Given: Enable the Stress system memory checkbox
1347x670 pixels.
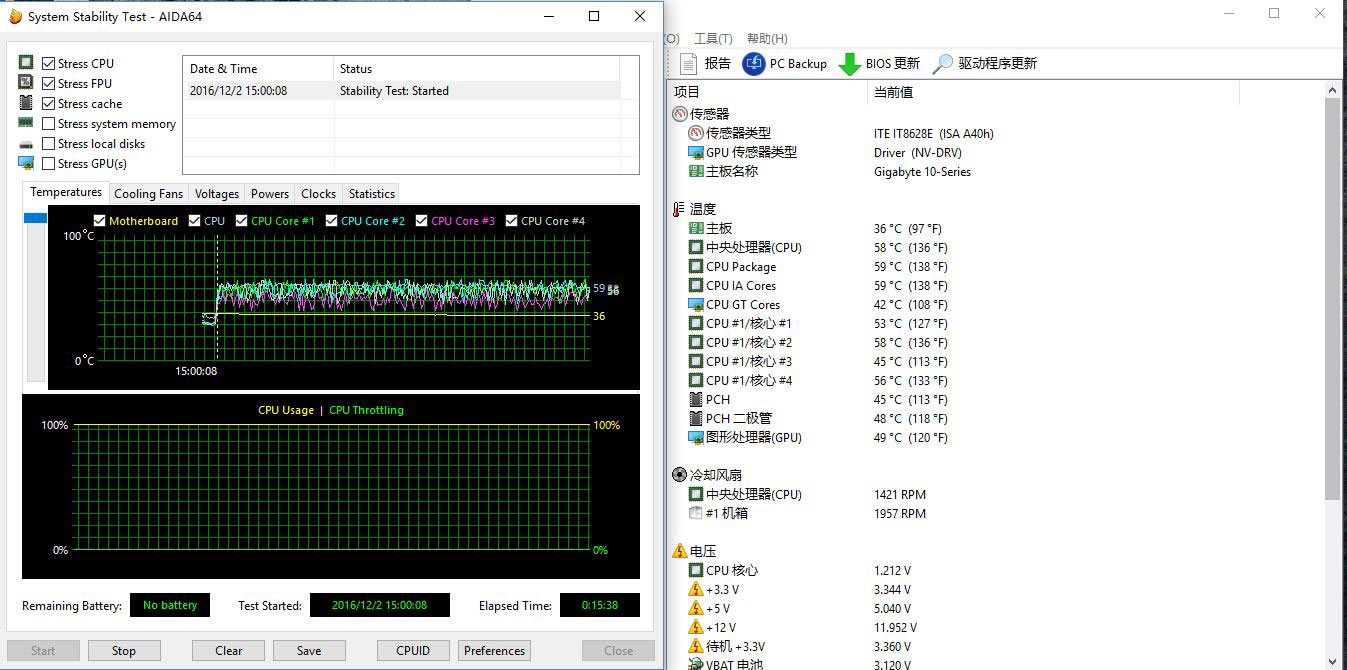Looking at the screenshot, I should (x=49, y=124).
